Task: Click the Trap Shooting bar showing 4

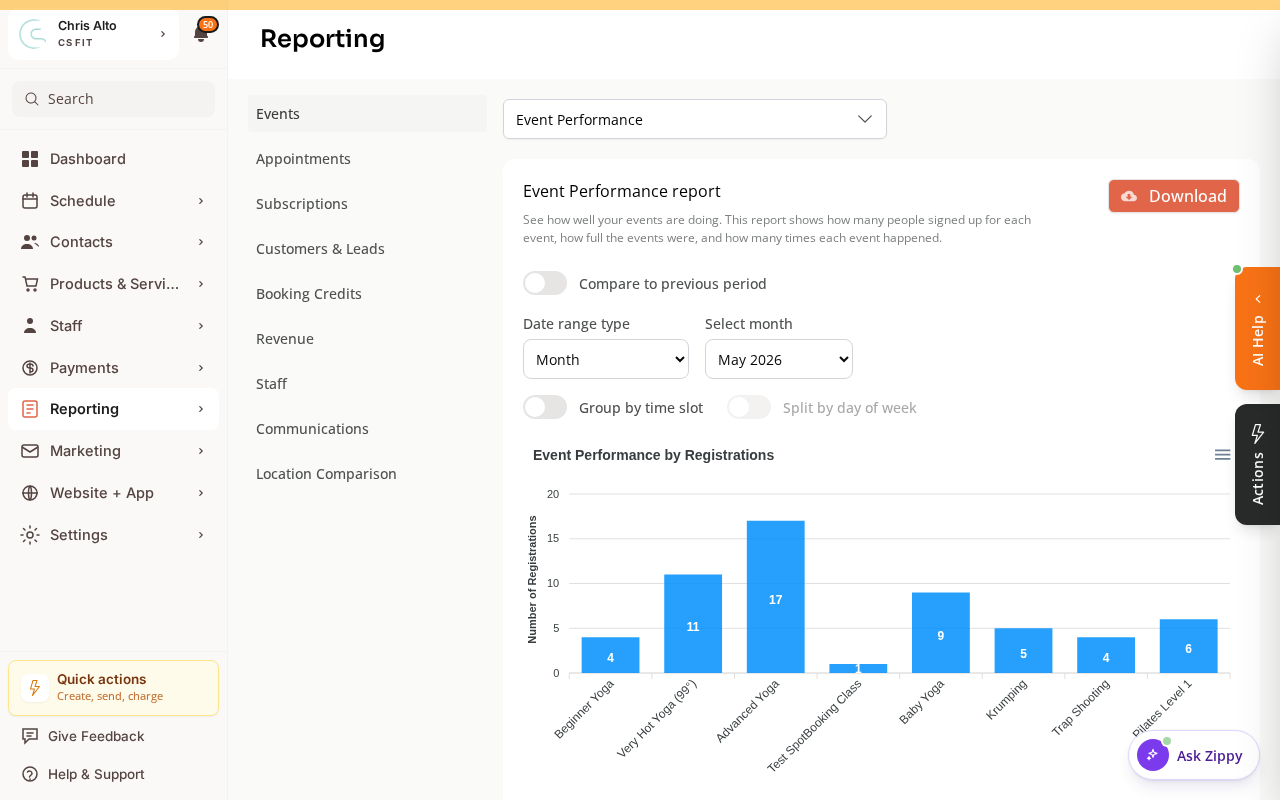Action: 1106,655
